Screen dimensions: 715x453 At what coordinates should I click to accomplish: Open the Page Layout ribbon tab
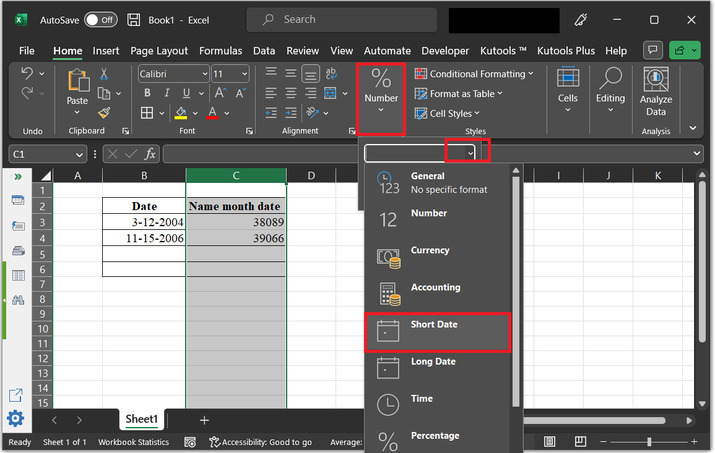coord(159,50)
